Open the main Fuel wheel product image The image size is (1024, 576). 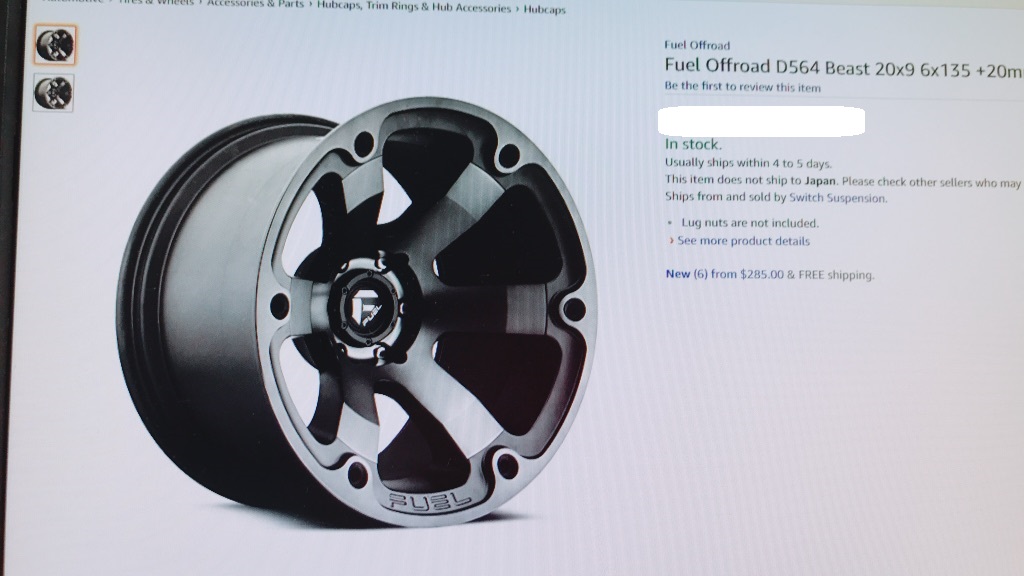[x=357, y=312]
